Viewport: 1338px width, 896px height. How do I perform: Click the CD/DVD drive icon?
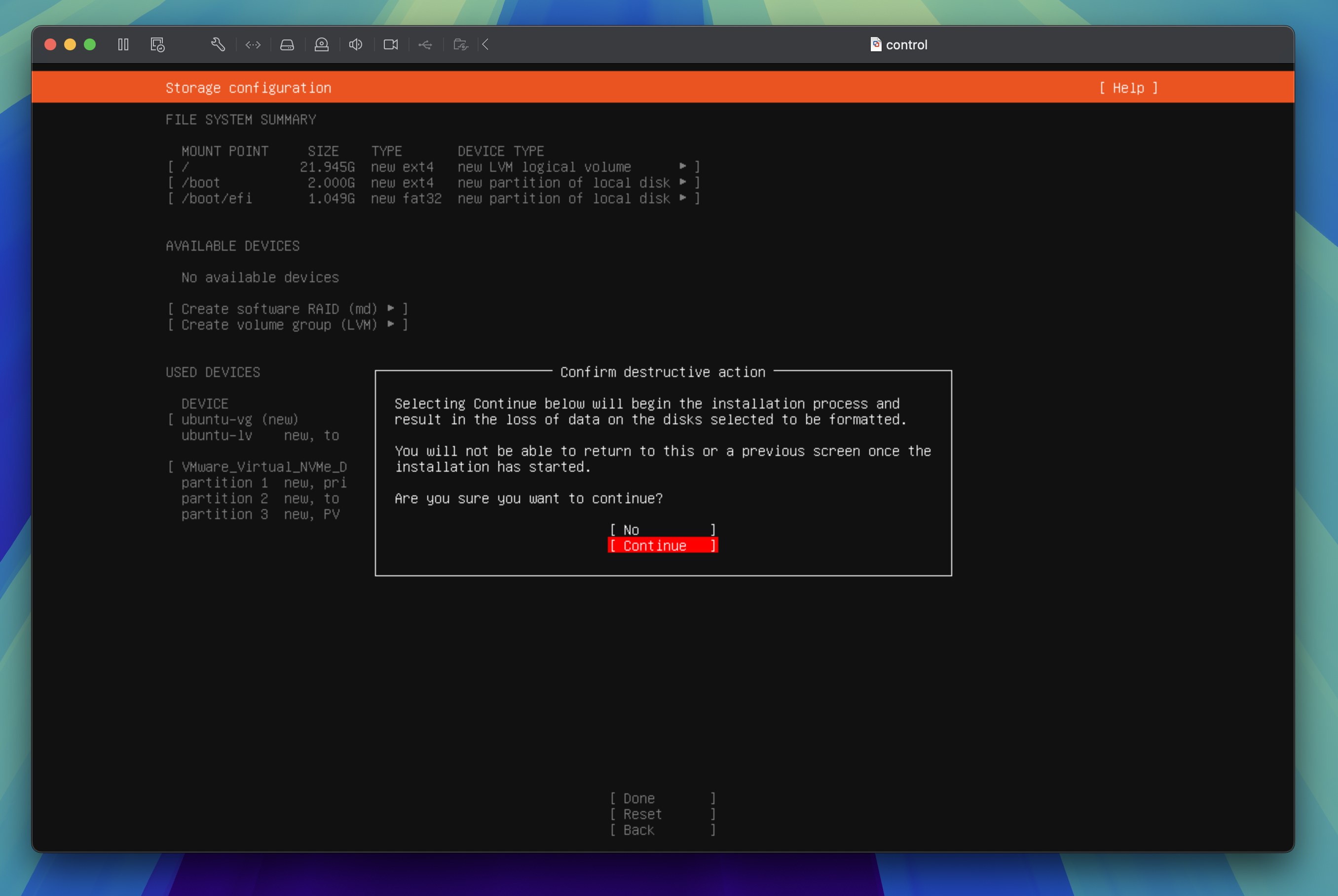tap(322, 44)
